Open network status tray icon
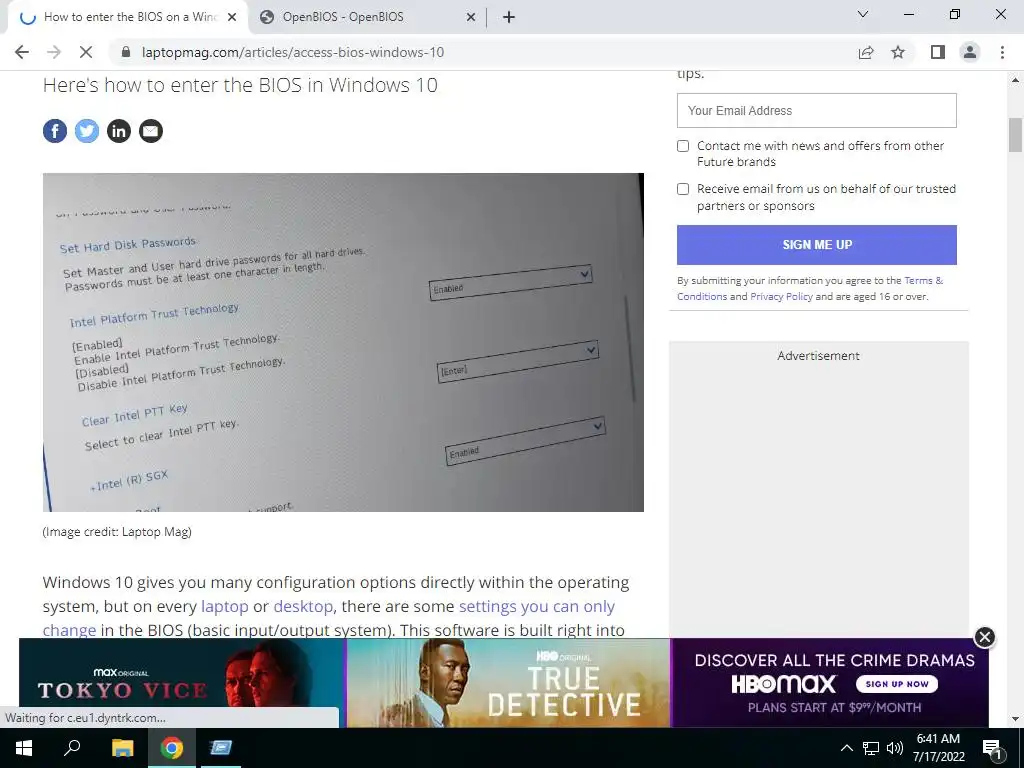The width and height of the screenshot is (1024, 768). click(871, 748)
